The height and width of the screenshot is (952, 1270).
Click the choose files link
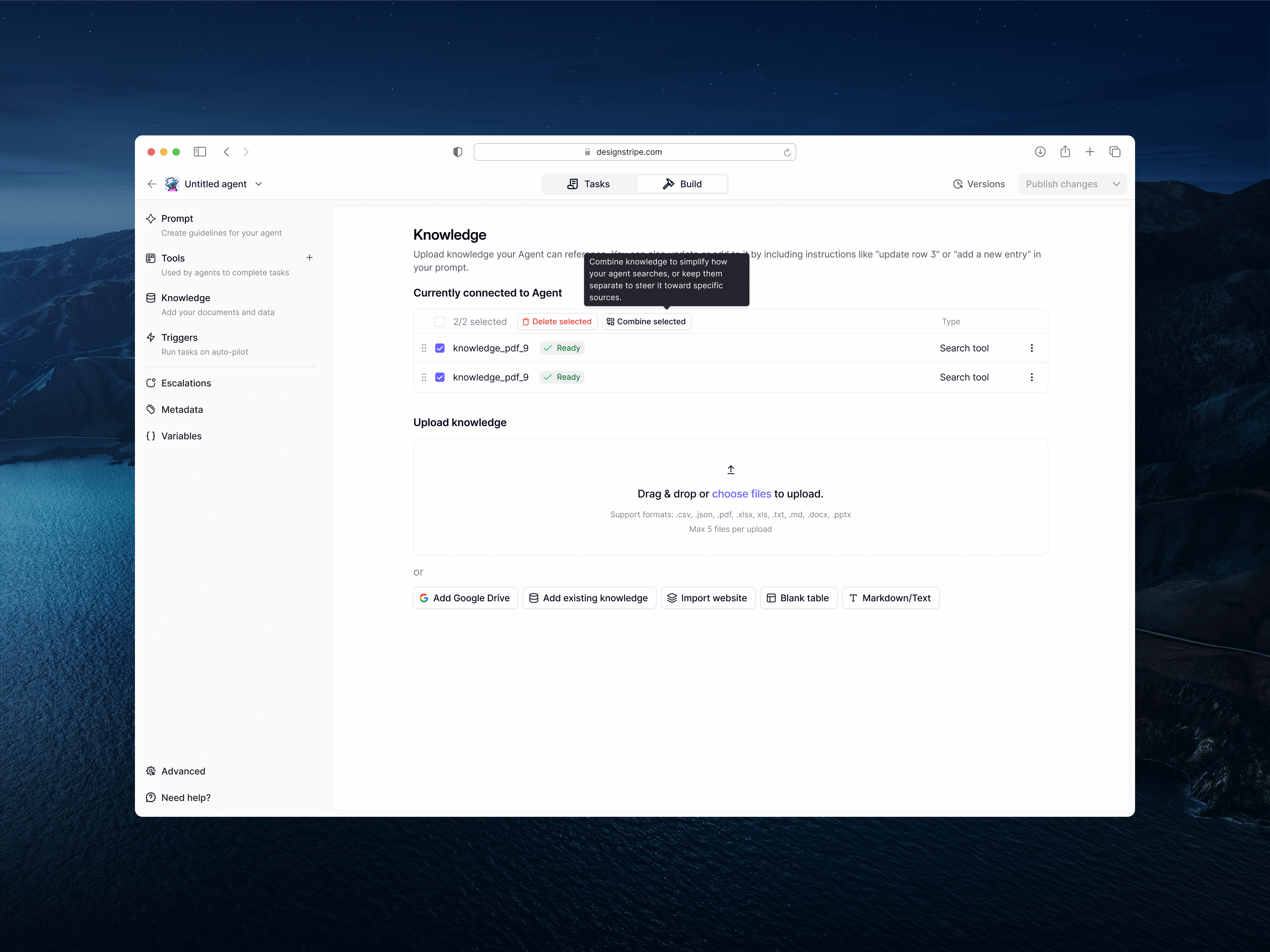pos(741,494)
